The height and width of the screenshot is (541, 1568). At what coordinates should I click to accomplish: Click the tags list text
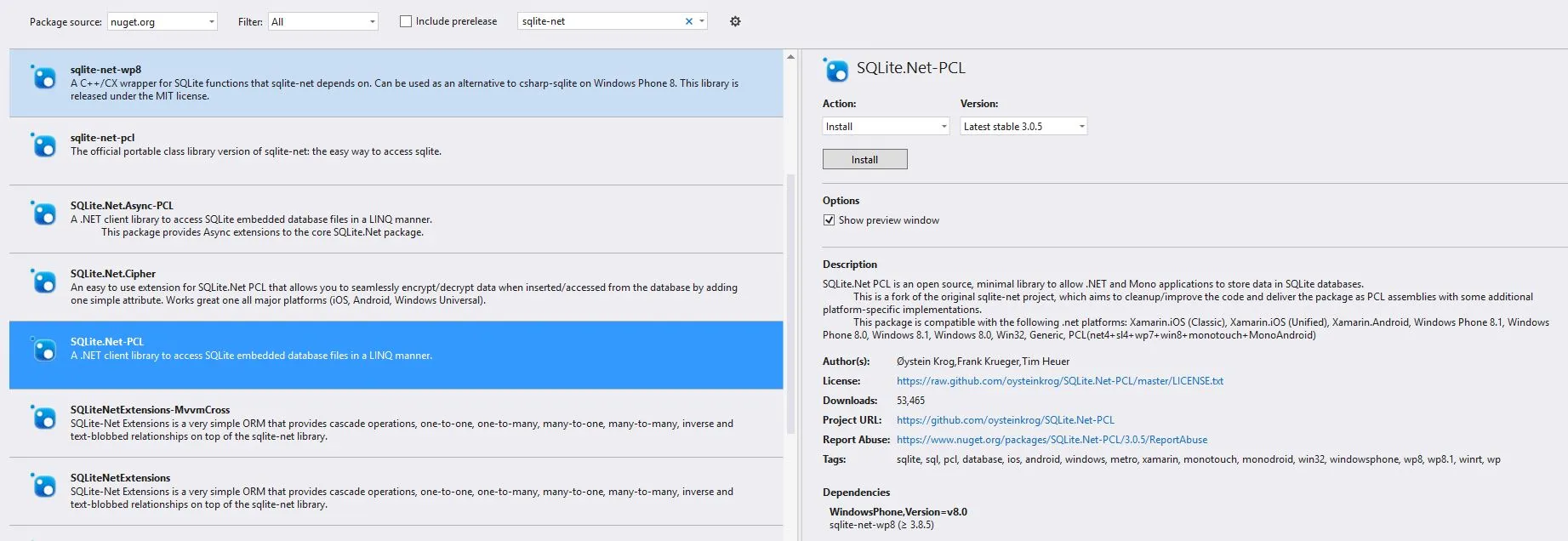pos(1199,459)
